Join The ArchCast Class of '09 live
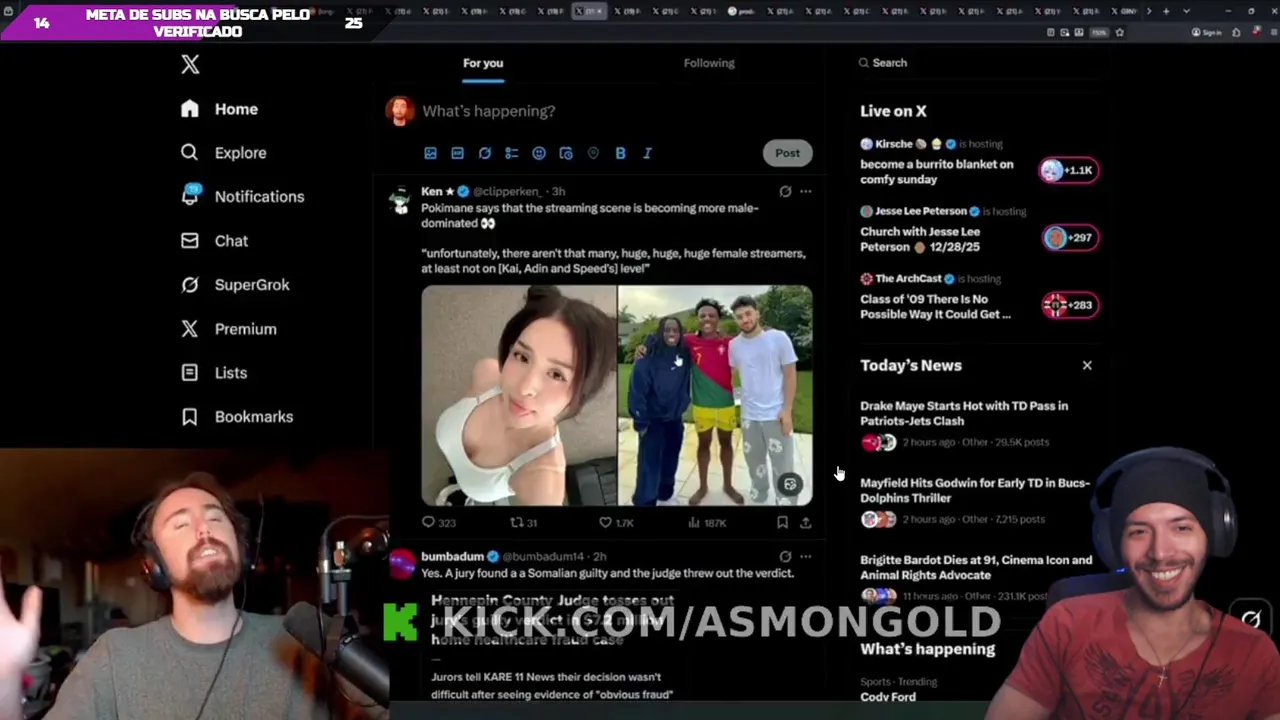 pyautogui.click(x=935, y=306)
